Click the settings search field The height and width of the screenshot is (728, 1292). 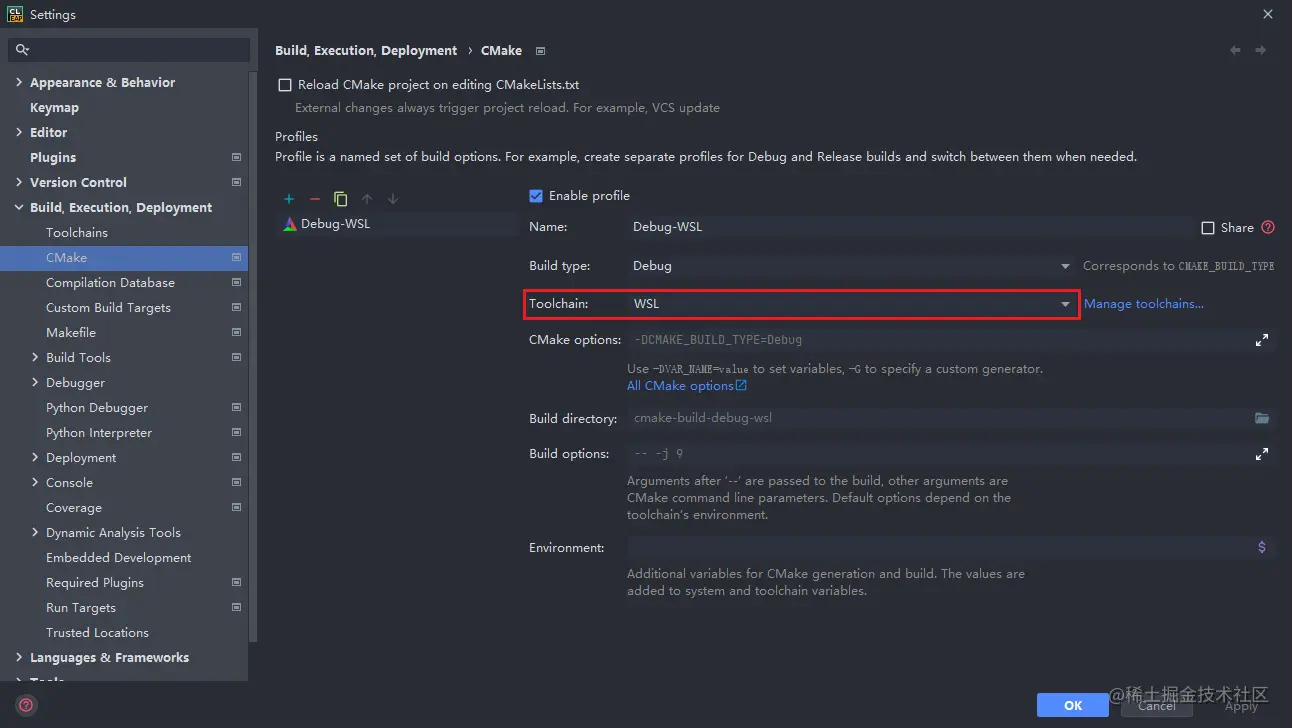point(130,49)
